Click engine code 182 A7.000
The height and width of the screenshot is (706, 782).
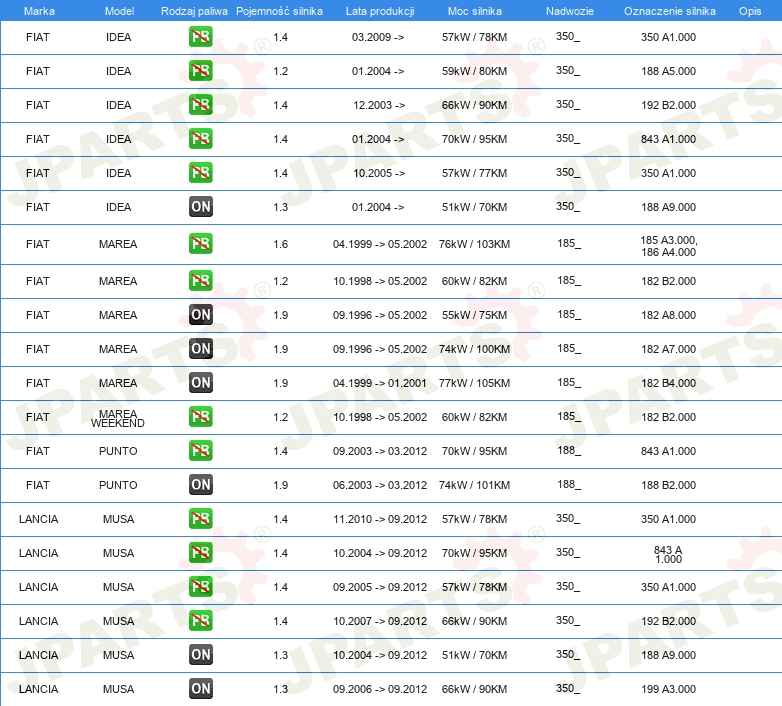coord(668,349)
